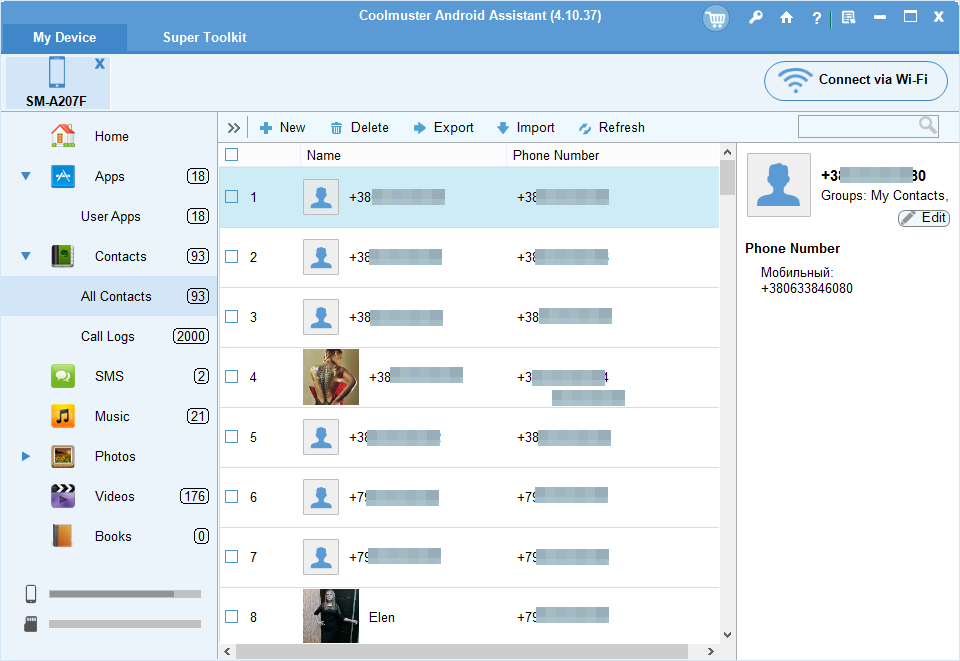Click the SD card storage icon

pyautogui.click(x=31, y=624)
